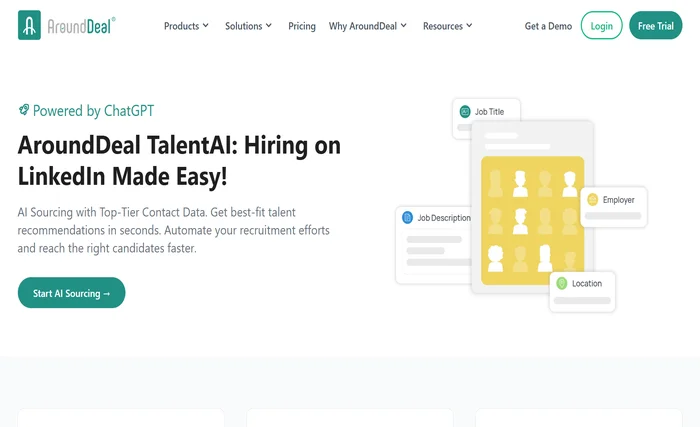Image resolution: width=700 pixels, height=427 pixels.
Task: Click Start AI Sourcing button
Action: tap(71, 293)
